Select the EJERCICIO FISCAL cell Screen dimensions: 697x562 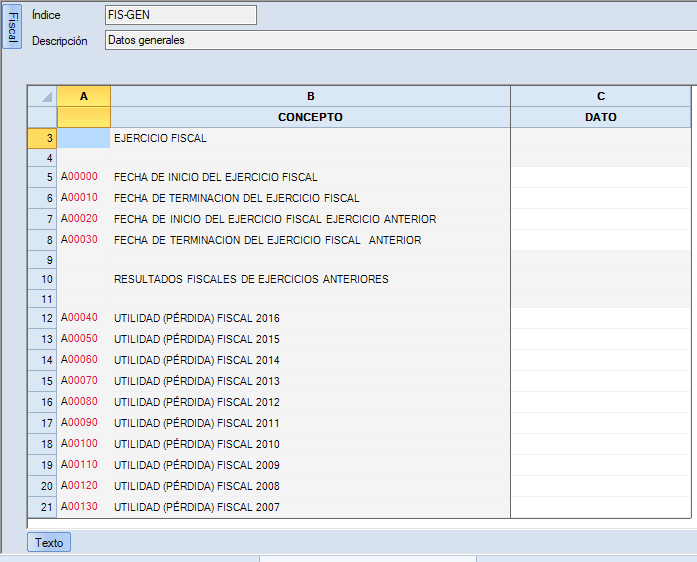tap(310, 138)
